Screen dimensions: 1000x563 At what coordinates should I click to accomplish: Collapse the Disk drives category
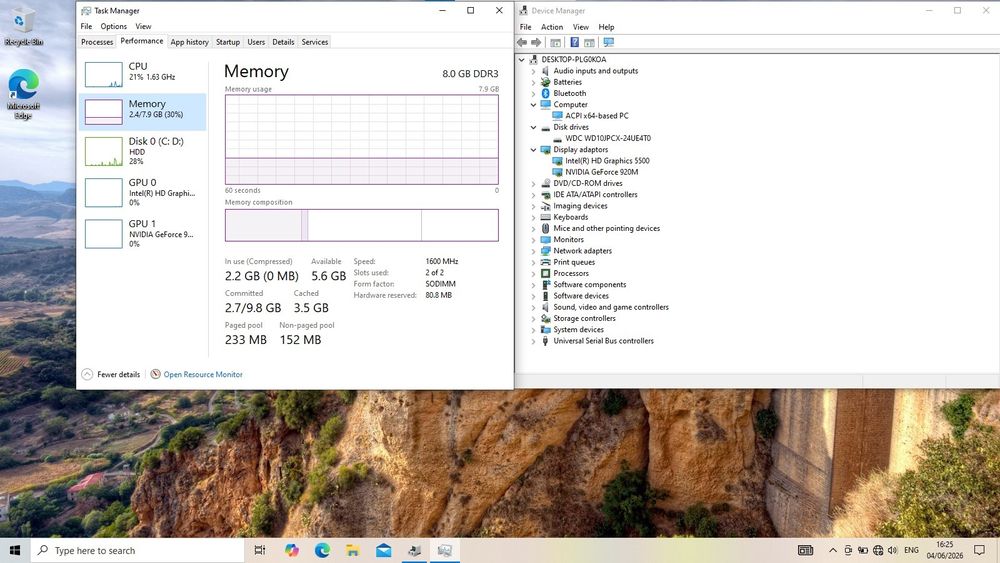click(534, 127)
